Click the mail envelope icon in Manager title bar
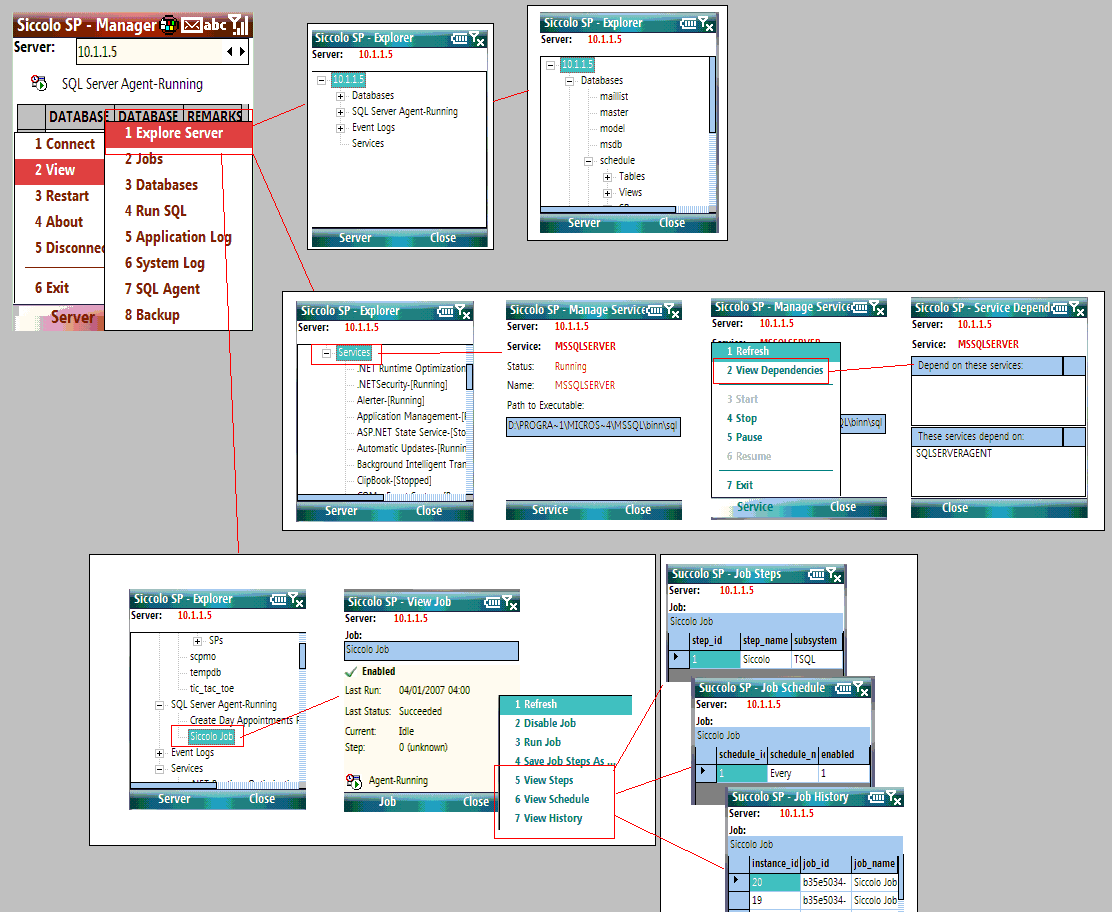Image resolution: width=1112 pixels, height=912 pixels. 191,26
